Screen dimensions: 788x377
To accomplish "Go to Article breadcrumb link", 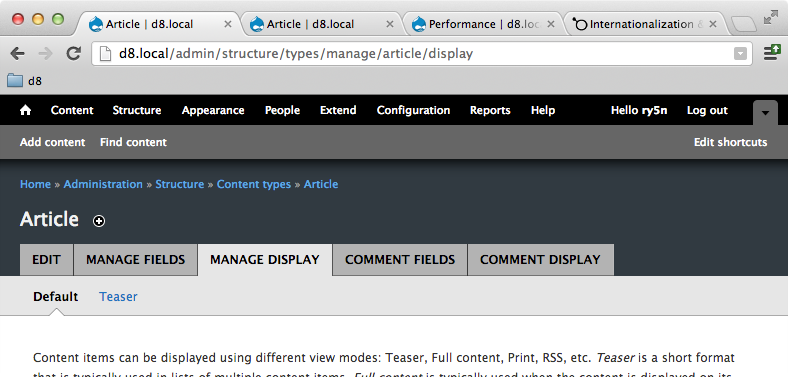I will click(321, 184).
